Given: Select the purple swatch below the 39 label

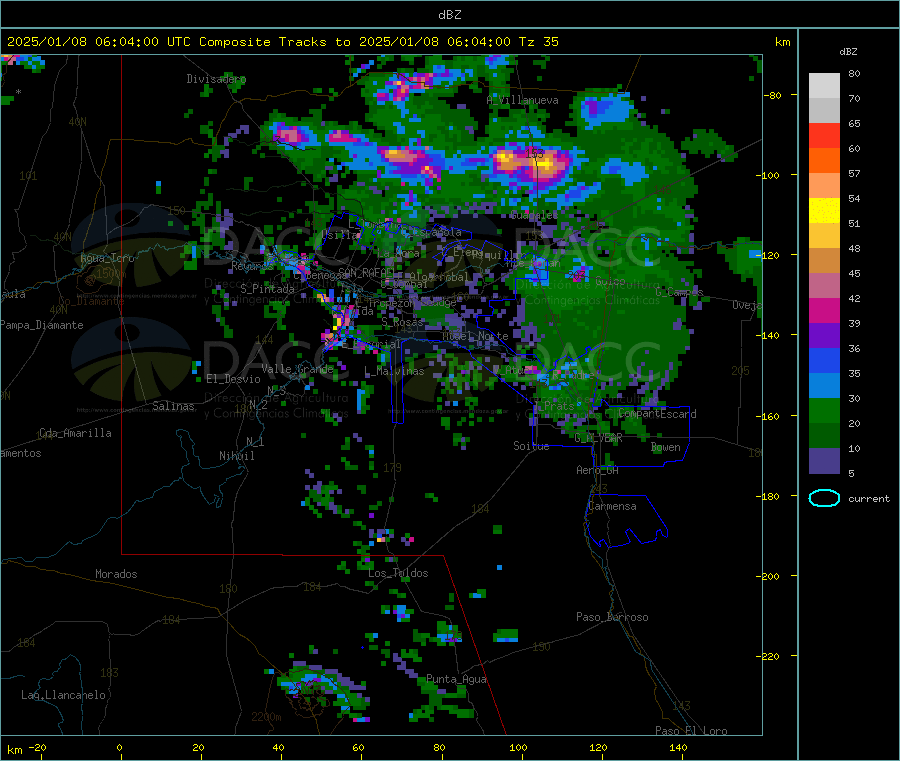Looking at the screenshot, I should tap(824, 336).
